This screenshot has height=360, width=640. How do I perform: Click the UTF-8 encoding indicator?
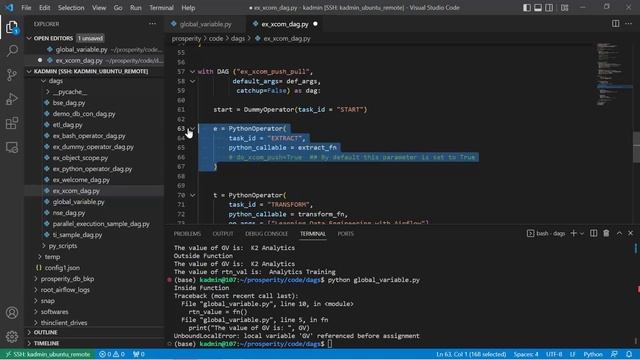pos(554,354)
